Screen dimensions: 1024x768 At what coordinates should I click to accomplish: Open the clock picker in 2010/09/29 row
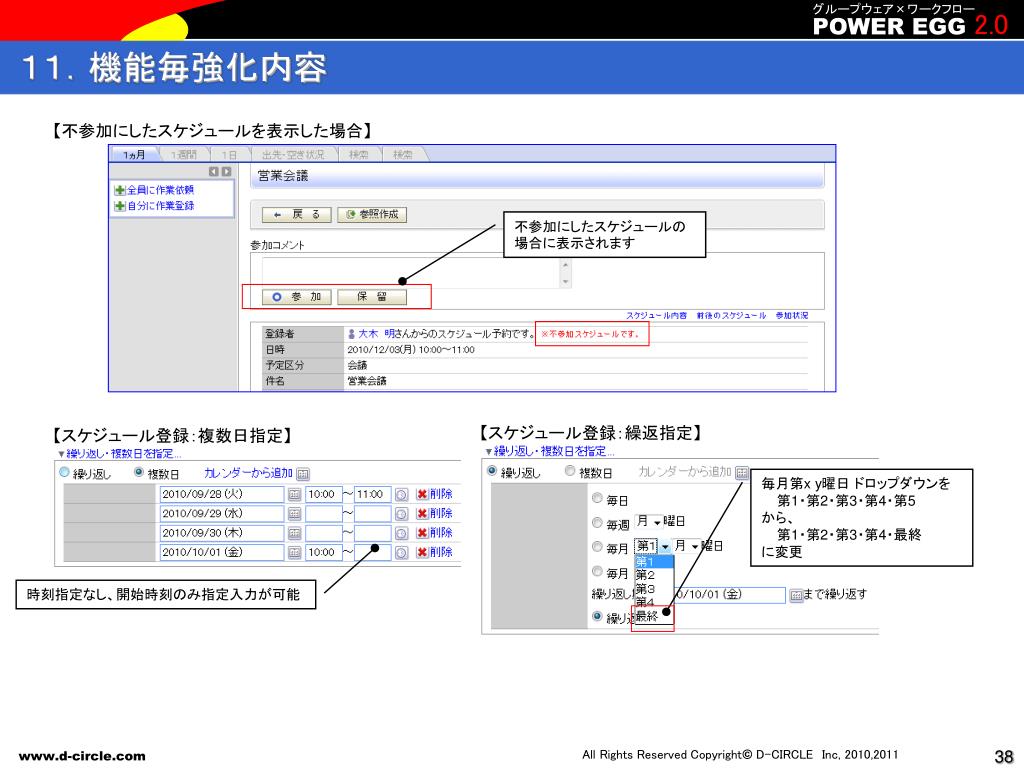pos(402,514)
